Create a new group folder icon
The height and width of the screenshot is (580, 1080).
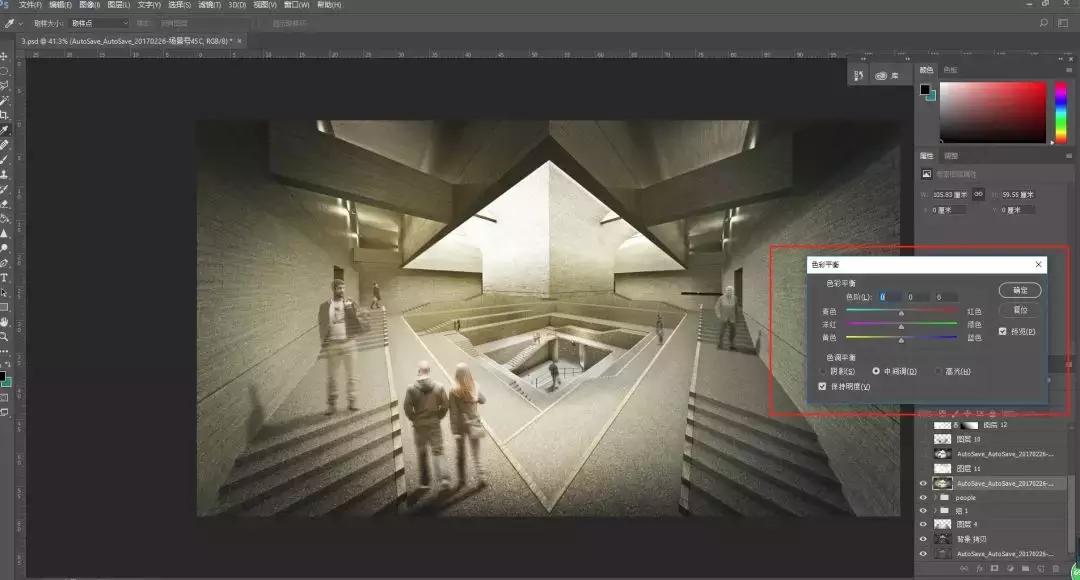[1025, 569]
